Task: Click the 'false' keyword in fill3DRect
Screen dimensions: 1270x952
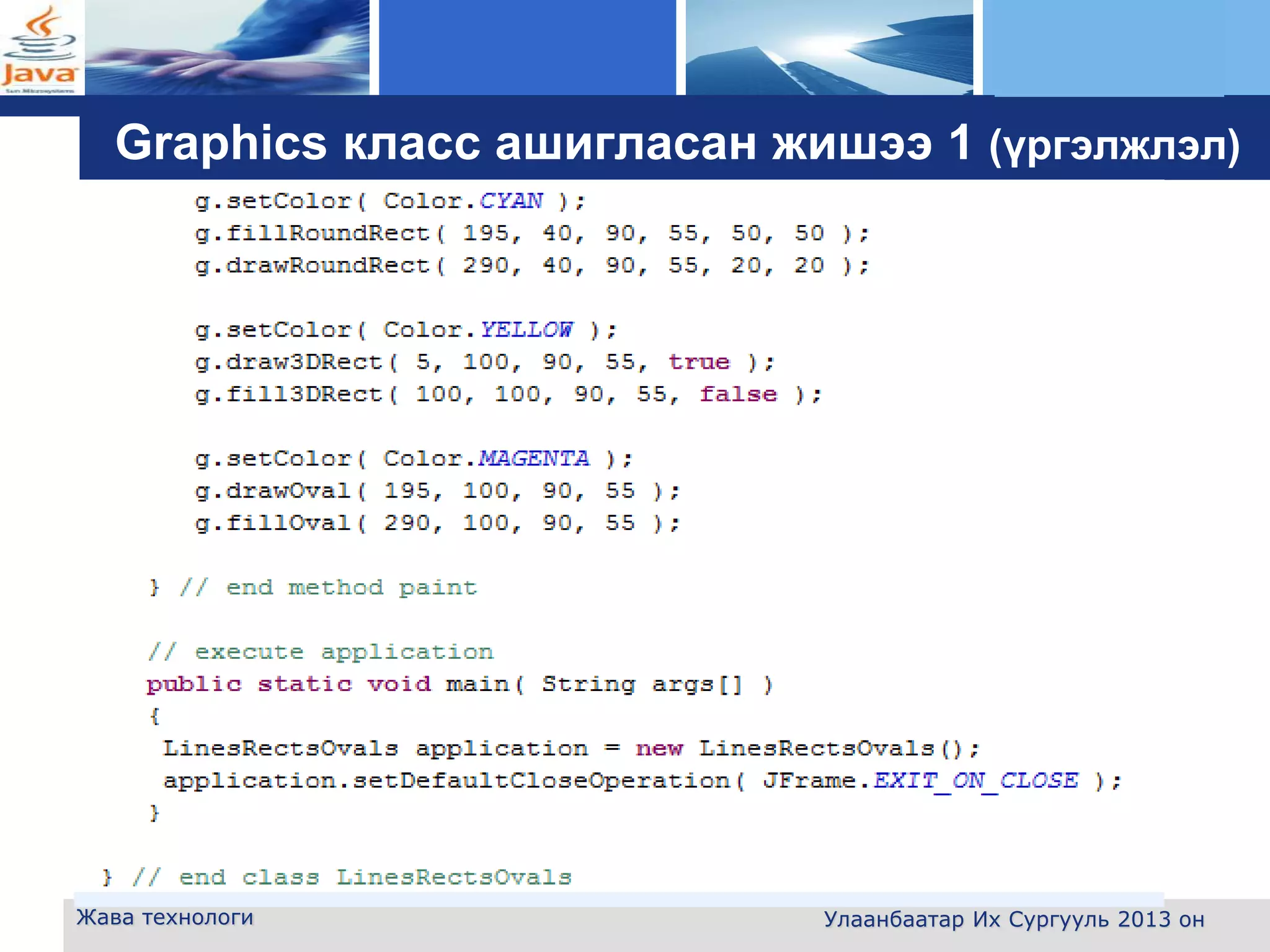Action: tap(738, 394)
